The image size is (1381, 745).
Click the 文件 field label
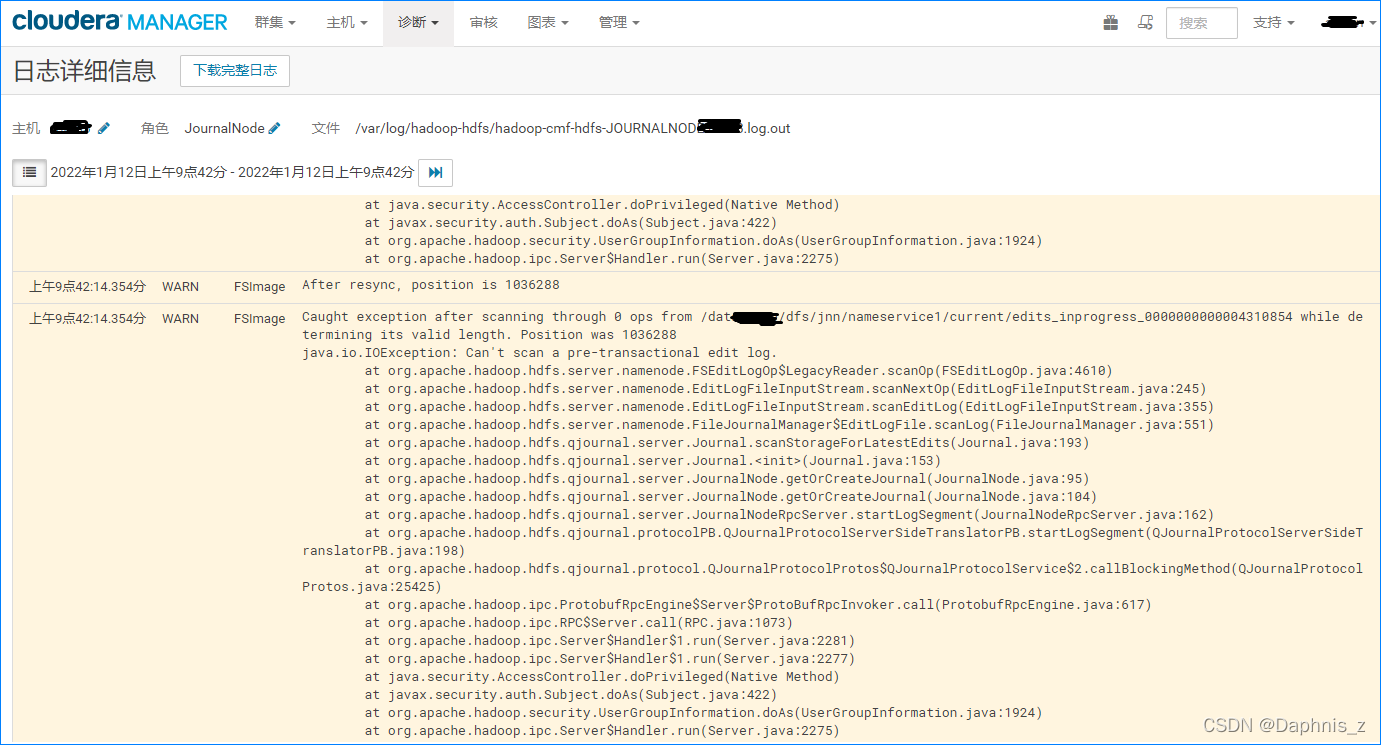coord(326,128)
